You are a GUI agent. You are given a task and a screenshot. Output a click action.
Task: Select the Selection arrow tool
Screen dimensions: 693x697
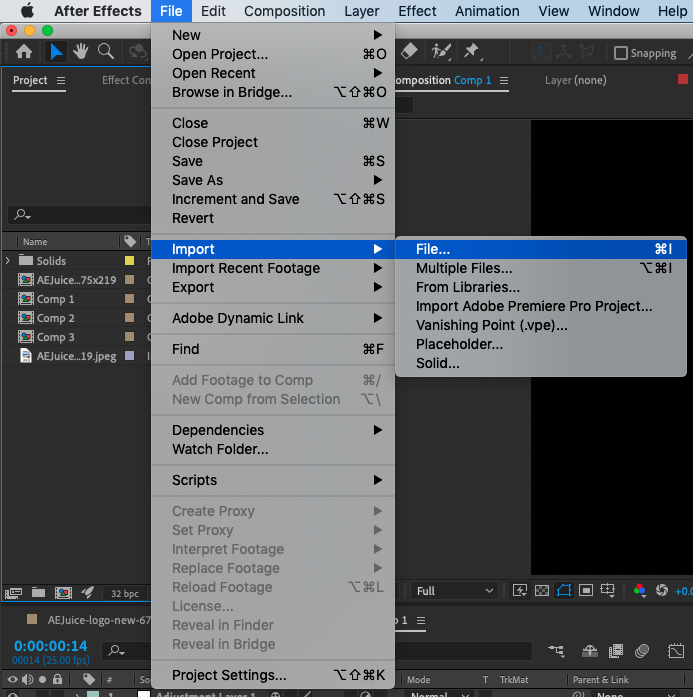56,52
